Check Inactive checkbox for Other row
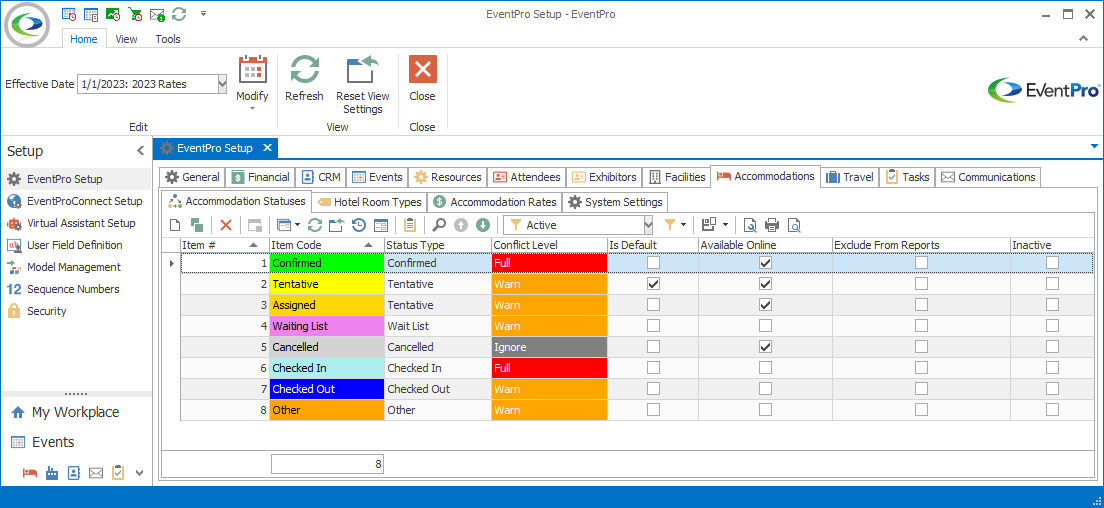The width and height of the screenshot is (1104, 508). pyautogui.click(x=1052, y=409)
